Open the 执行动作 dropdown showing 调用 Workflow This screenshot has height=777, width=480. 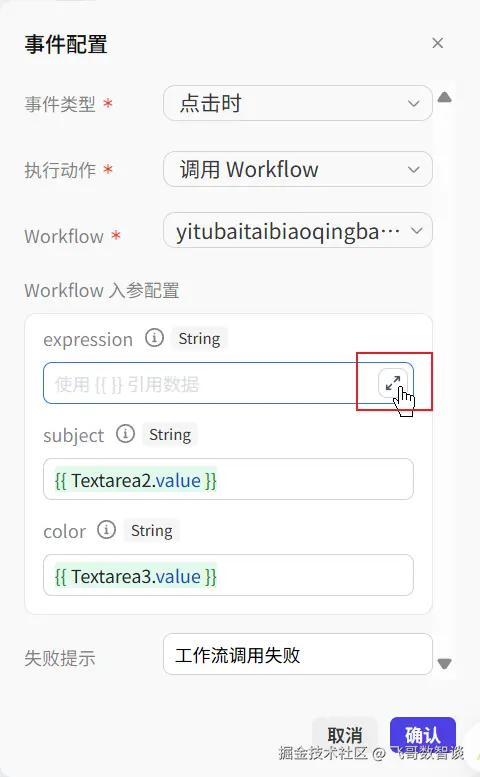pos(298,169)
